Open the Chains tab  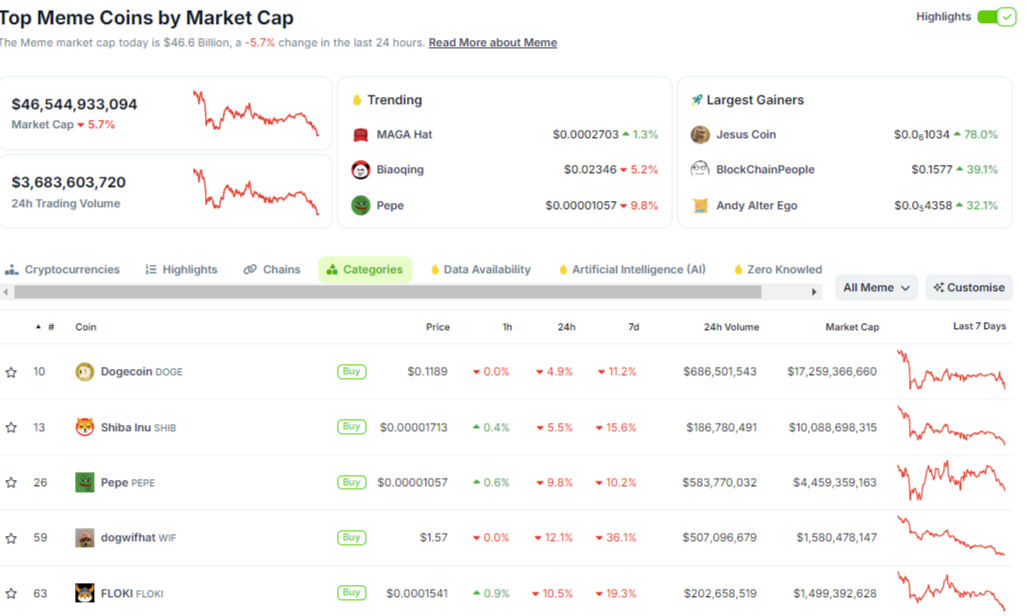click(272, 269)
